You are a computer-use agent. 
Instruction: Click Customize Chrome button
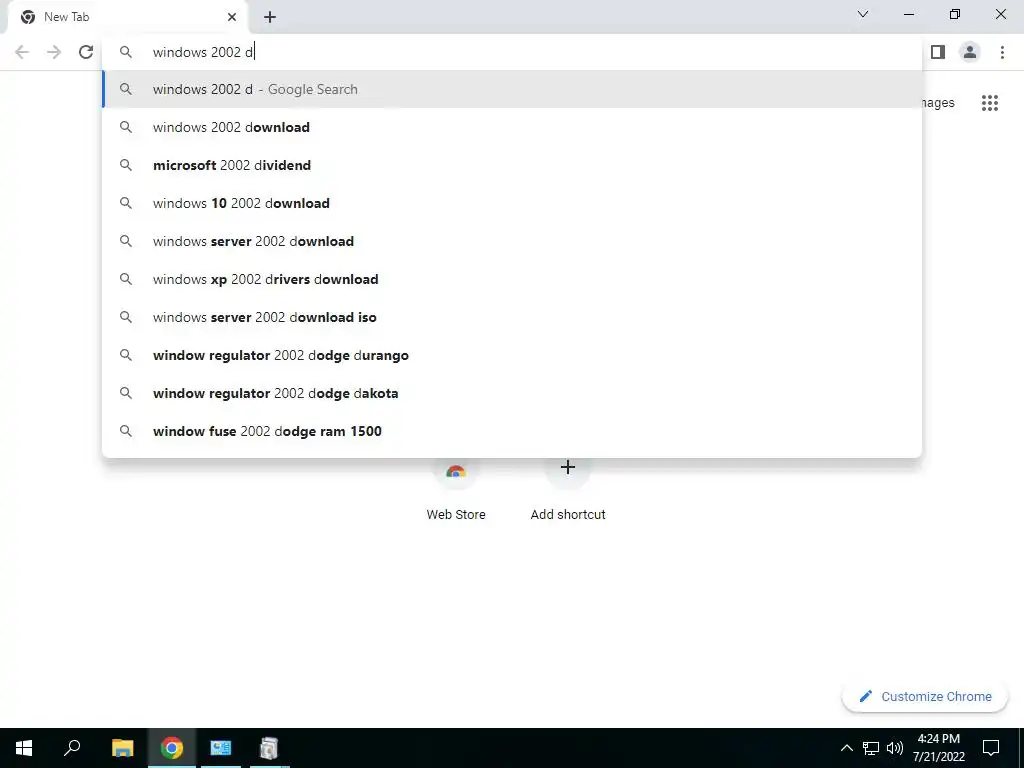(925, 696)
